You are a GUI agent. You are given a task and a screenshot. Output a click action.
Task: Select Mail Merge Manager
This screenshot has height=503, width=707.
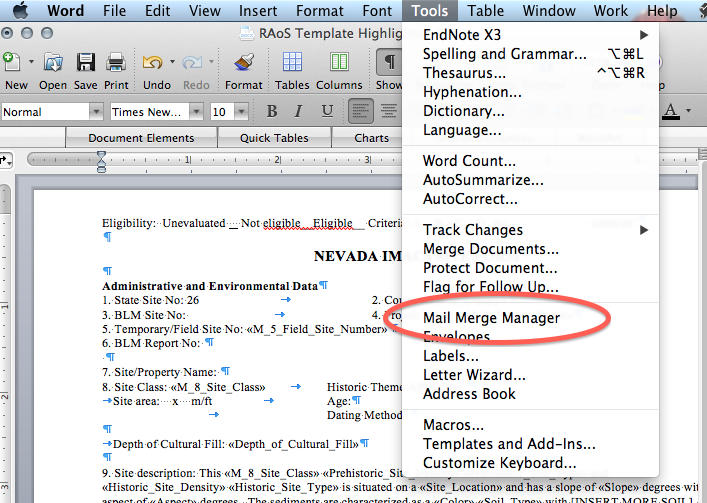[530, 318]
